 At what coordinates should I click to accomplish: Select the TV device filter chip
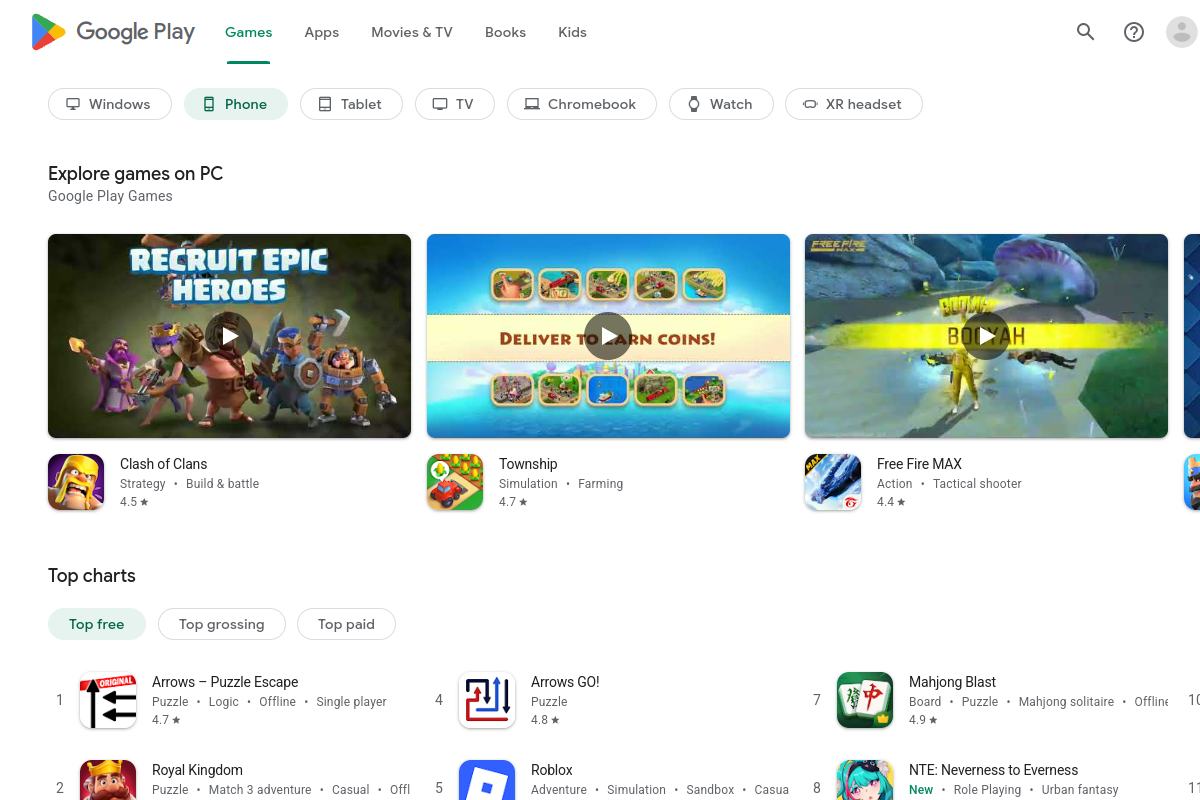(454, 104)
